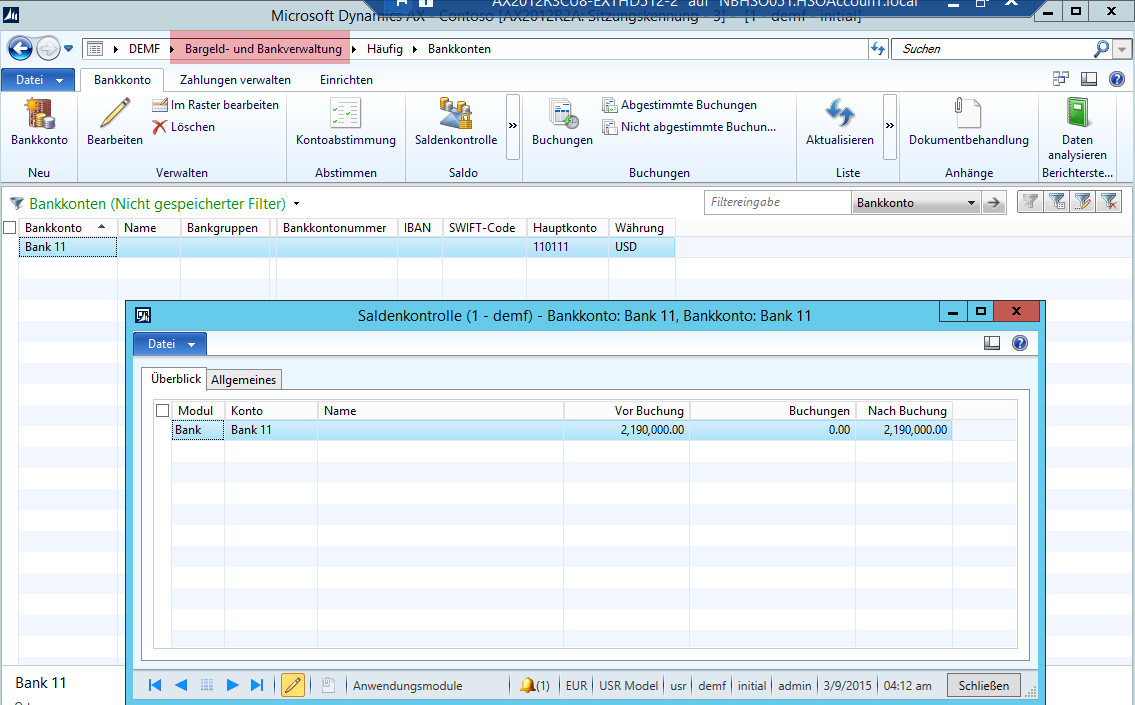
Task: Click the Saldenkontrolle ribbon icon
Action: (455, 114)
